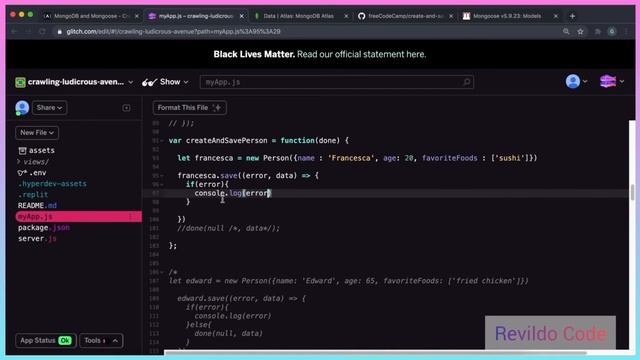Go back in browser history
This screenshot has height=360, width=640.
(x=14, y=31)
